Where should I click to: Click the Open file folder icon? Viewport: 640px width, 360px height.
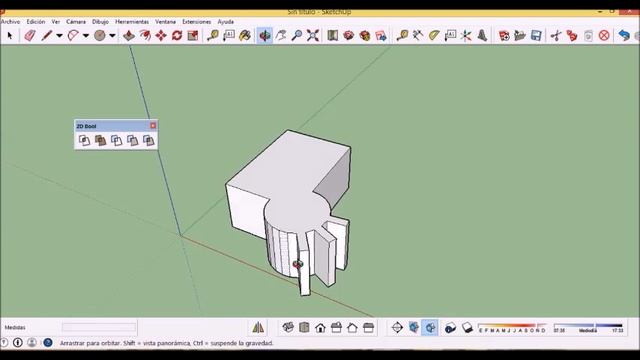click(520, 36)
